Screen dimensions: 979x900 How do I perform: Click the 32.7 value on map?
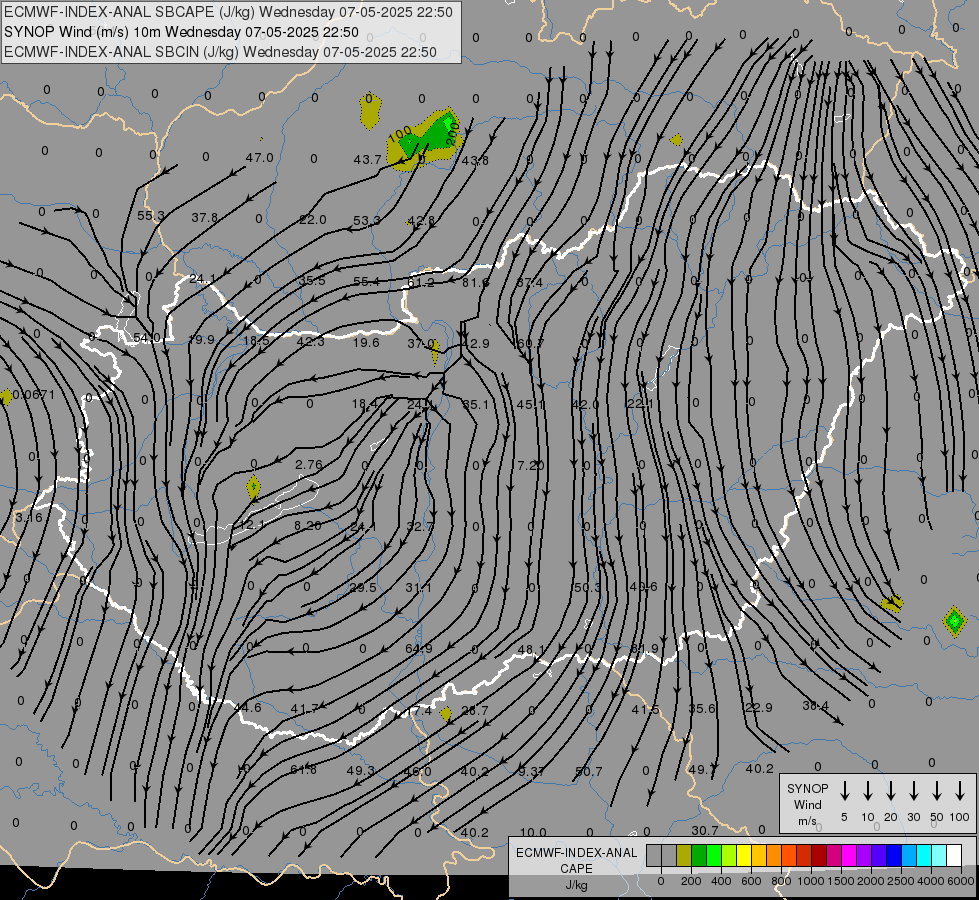coord(420,527)
